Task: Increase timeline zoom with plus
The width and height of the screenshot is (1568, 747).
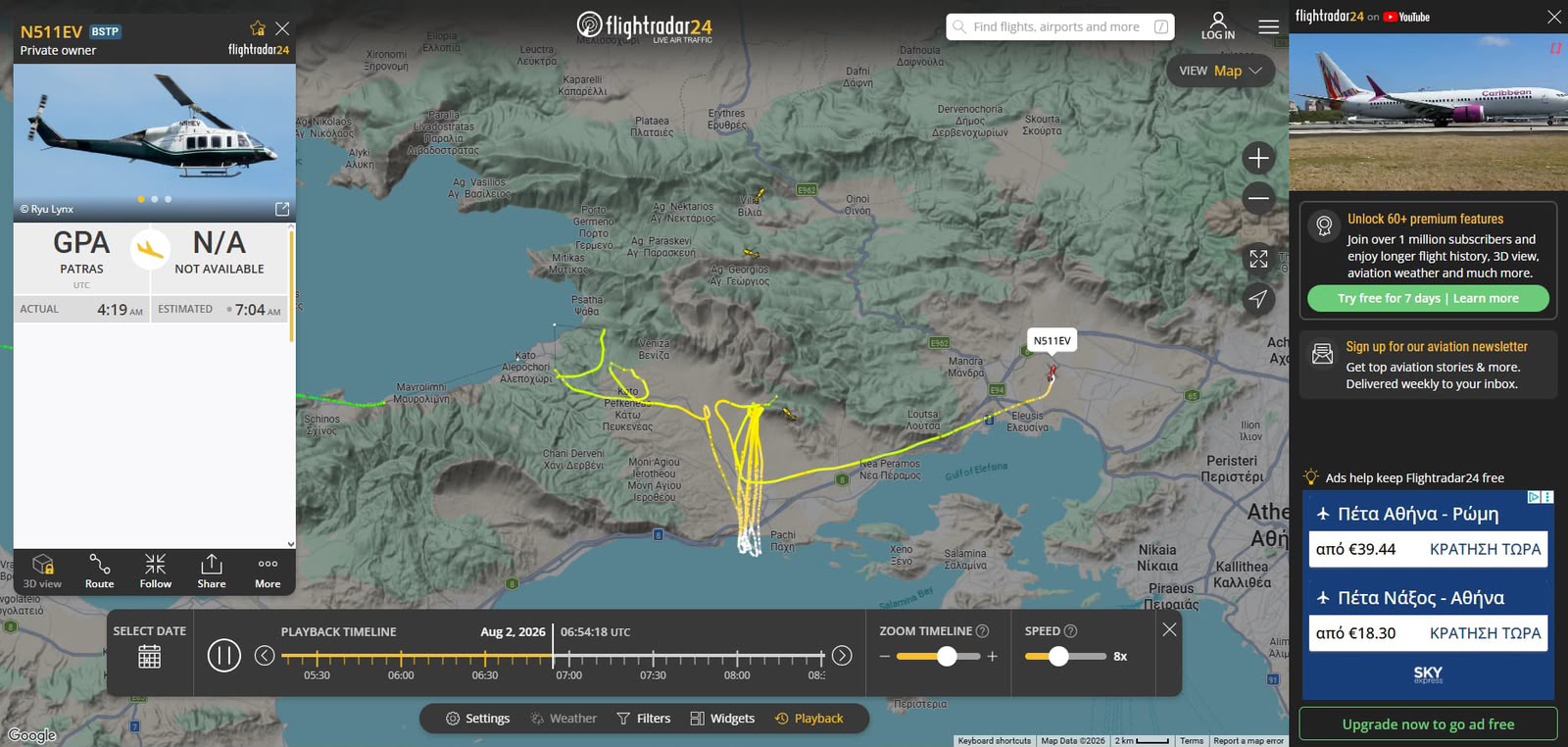Action: pyautogui.click(x=993, y=657)
